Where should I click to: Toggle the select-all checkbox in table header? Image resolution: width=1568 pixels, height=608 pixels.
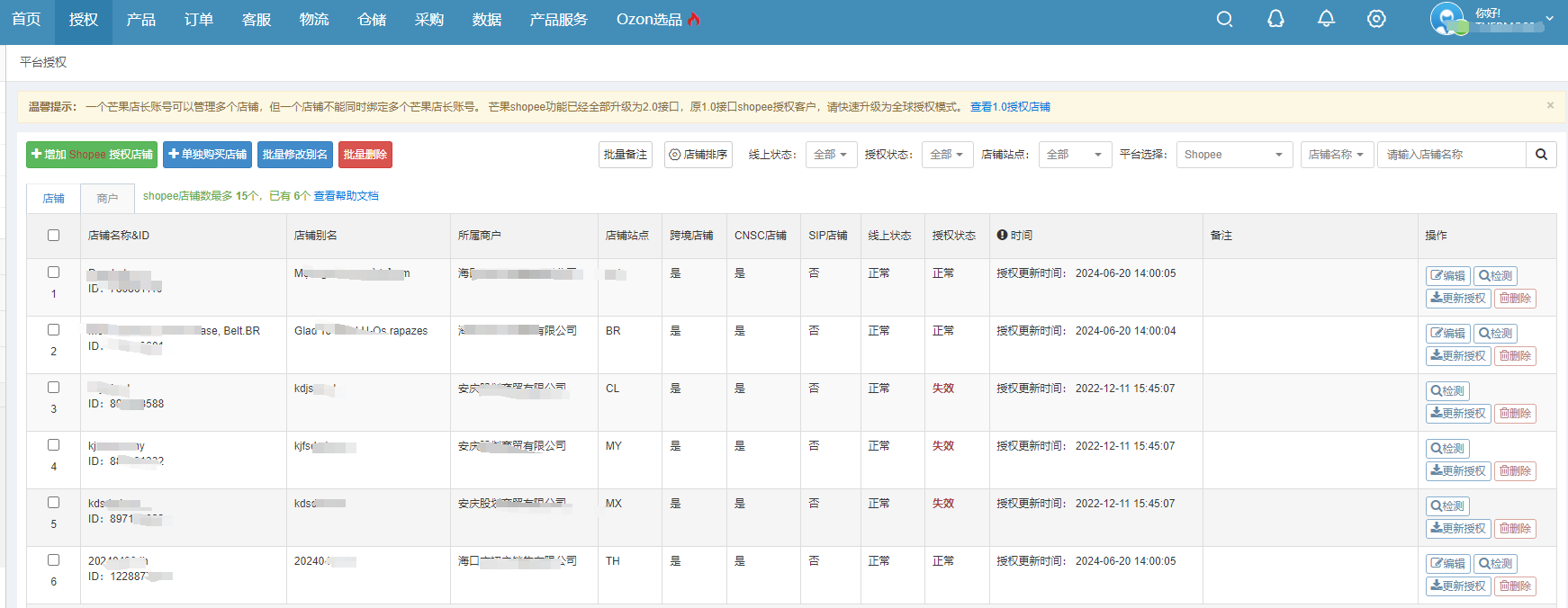[53, 236]
